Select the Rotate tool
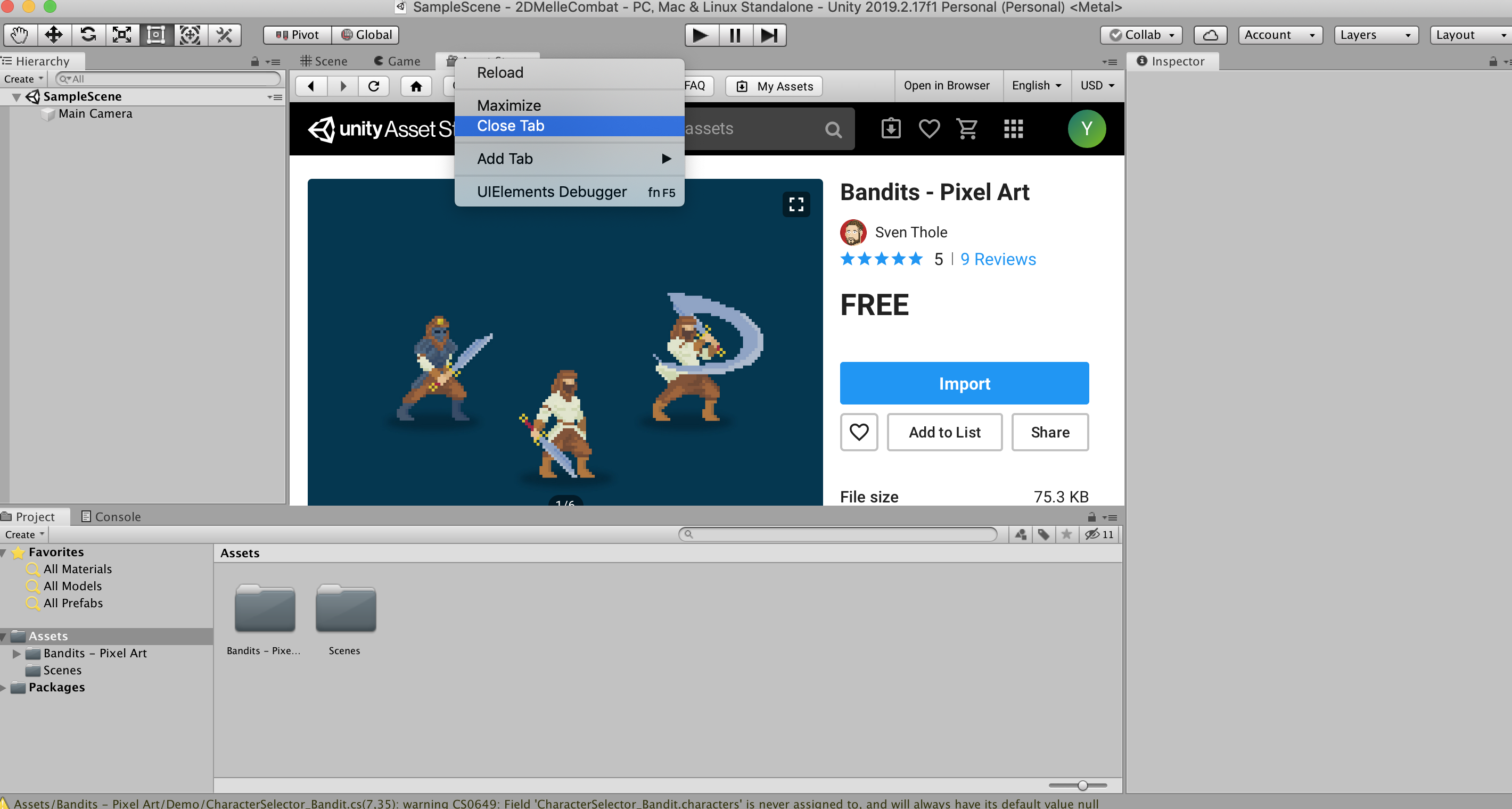 pyautogui.click(x=88, y=35)
